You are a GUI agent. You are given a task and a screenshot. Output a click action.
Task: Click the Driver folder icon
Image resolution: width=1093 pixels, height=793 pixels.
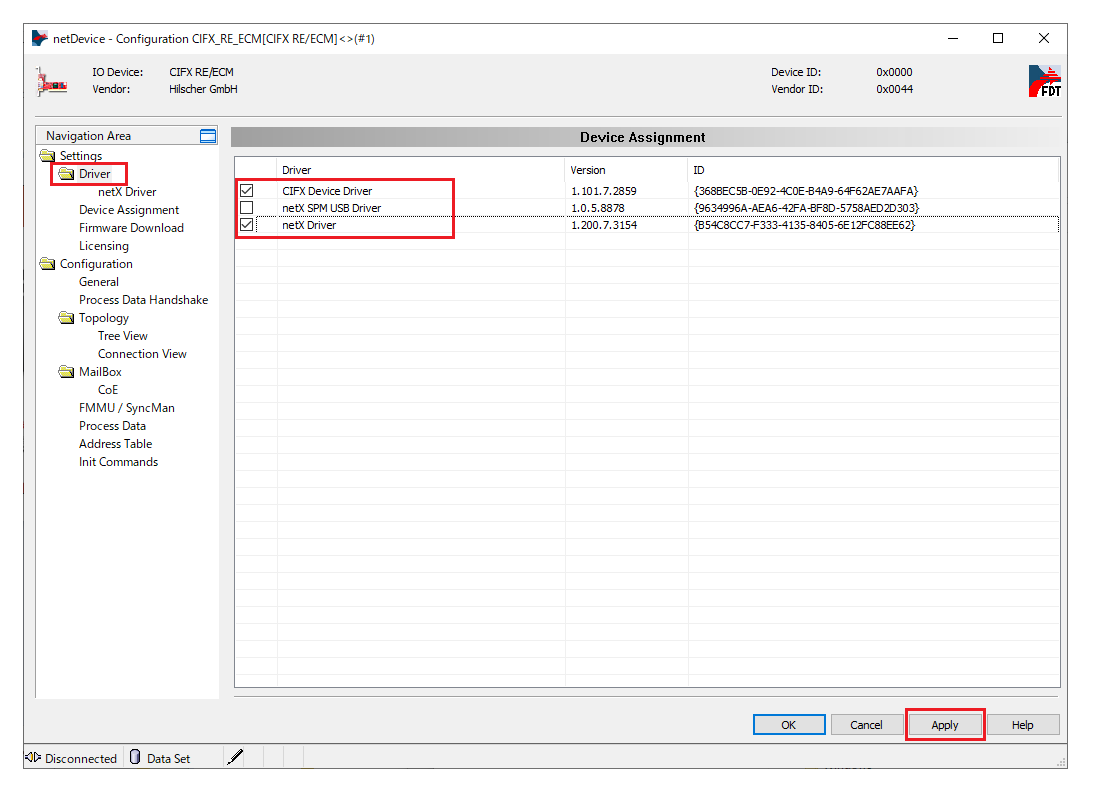[66, 174]
